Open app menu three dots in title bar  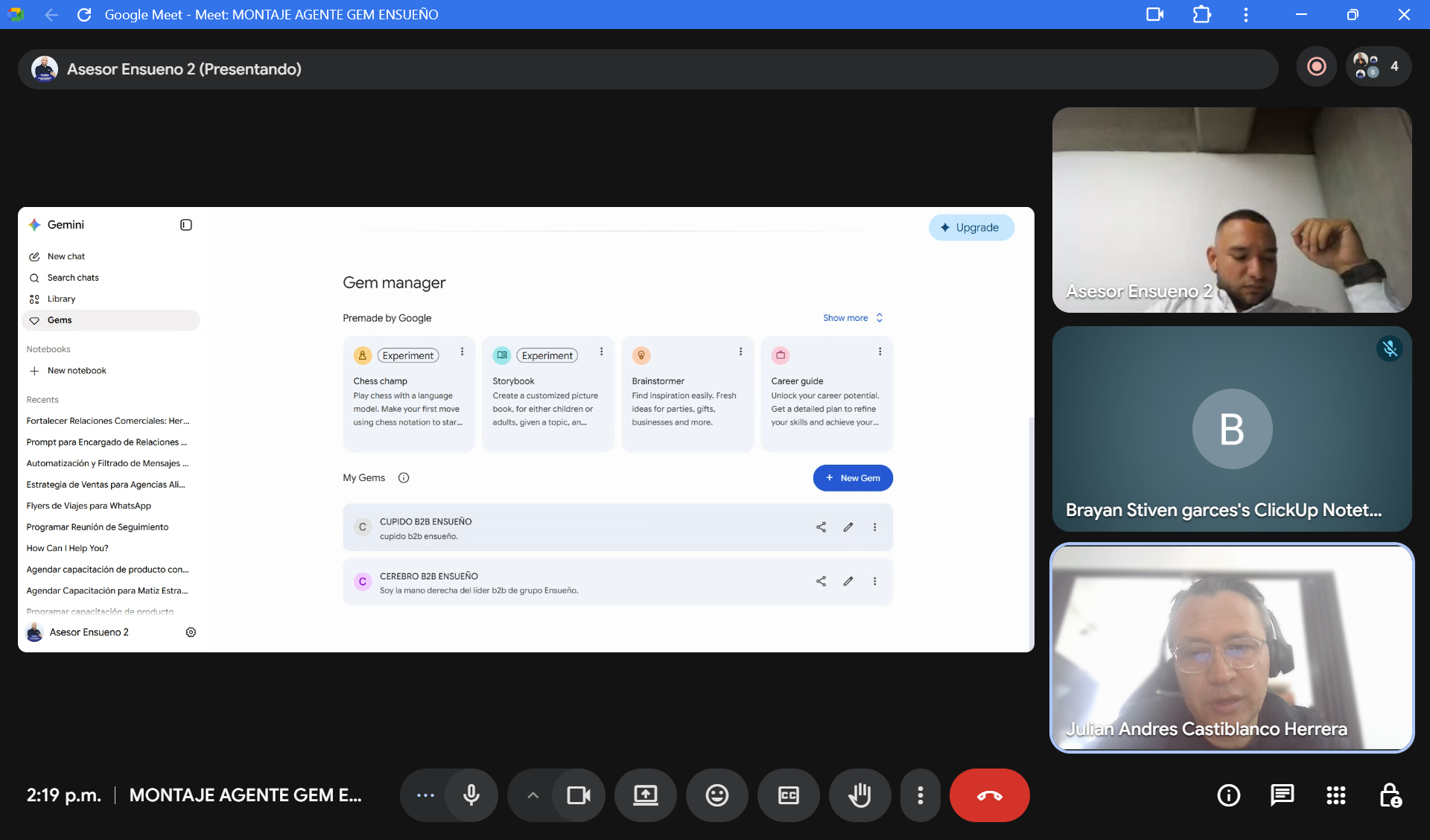1245,15
